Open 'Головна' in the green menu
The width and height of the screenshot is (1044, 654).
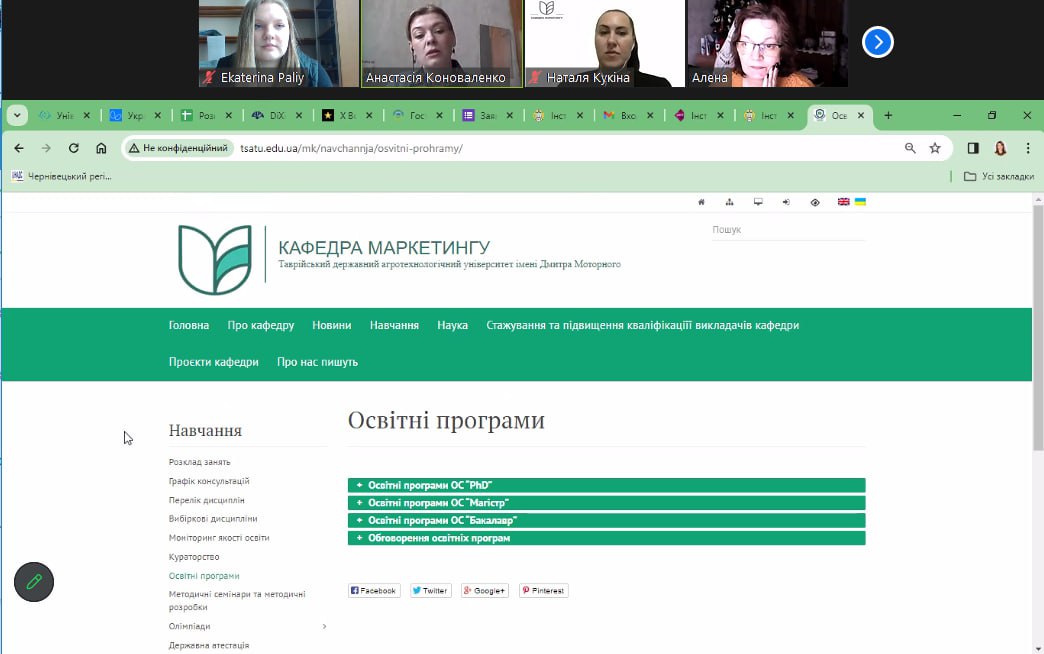pyautogui.click(x=188, y=325)
